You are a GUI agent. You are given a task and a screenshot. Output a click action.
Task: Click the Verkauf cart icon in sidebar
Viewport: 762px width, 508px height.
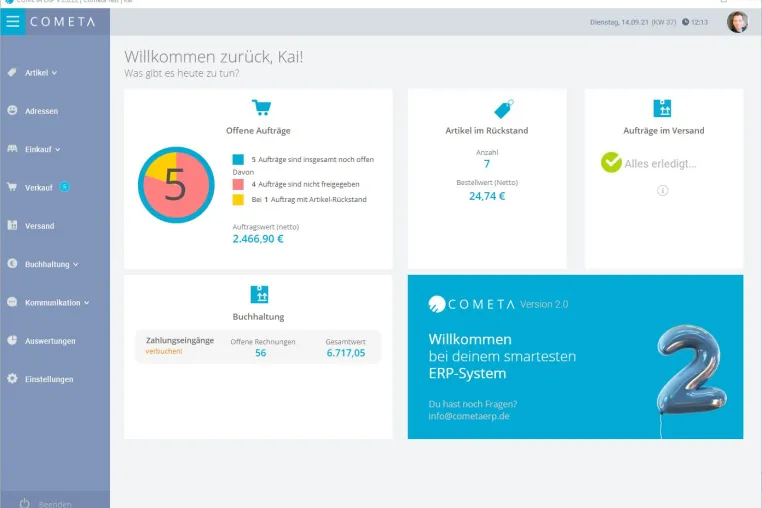[x=12, y=187]
